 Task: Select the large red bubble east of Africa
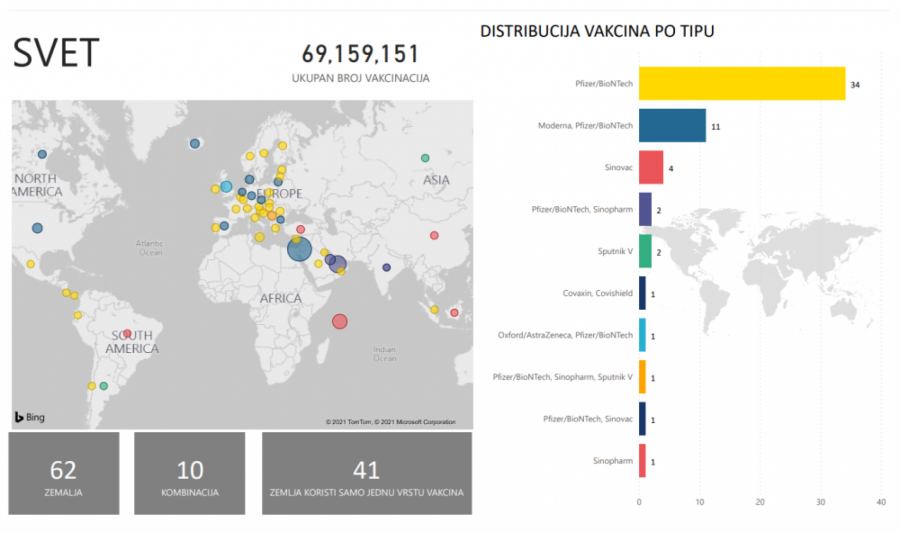[340, 321]
